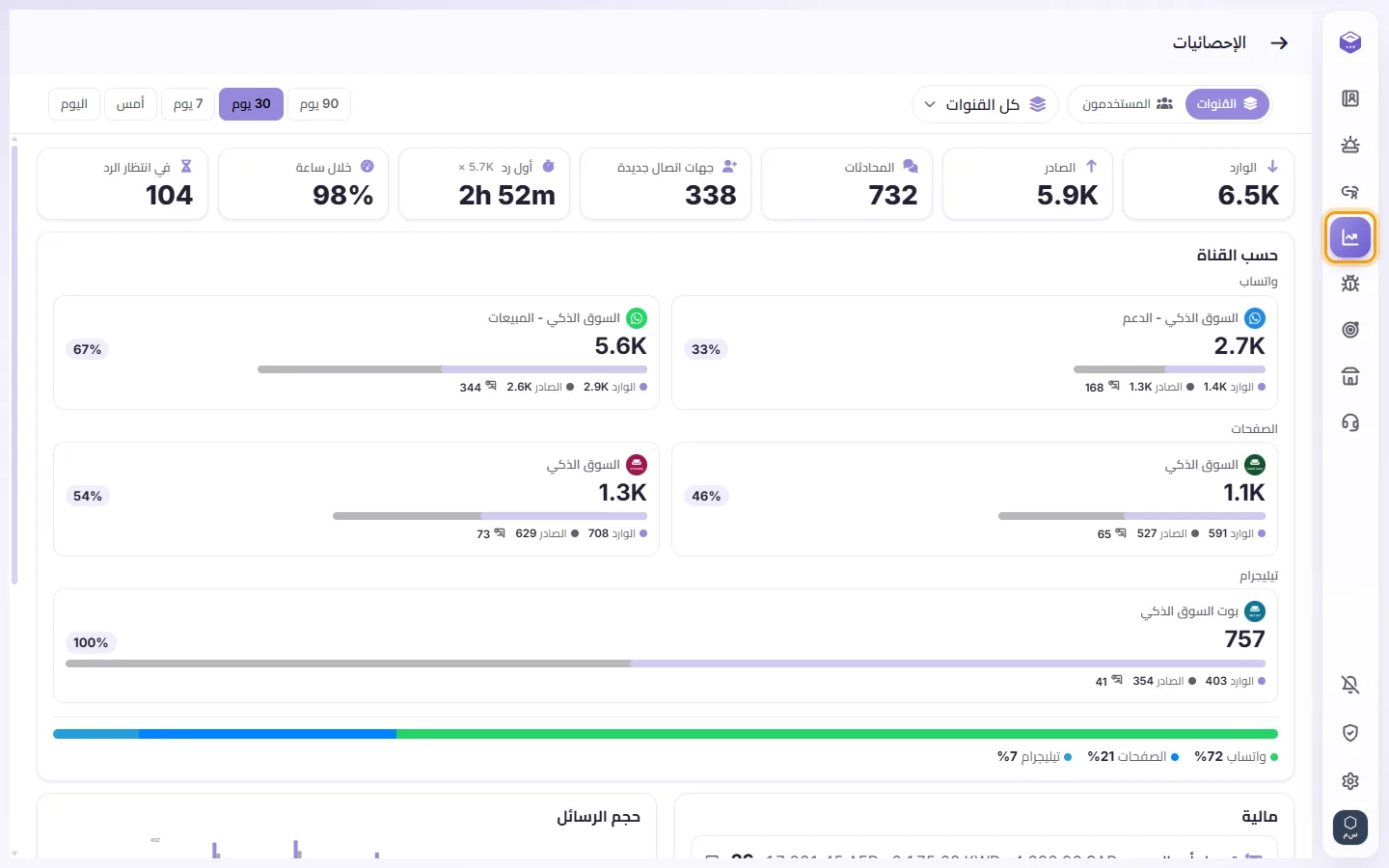Select the أمس range
This screenshot has height=868, width=1389.
(x=130, y=104)
